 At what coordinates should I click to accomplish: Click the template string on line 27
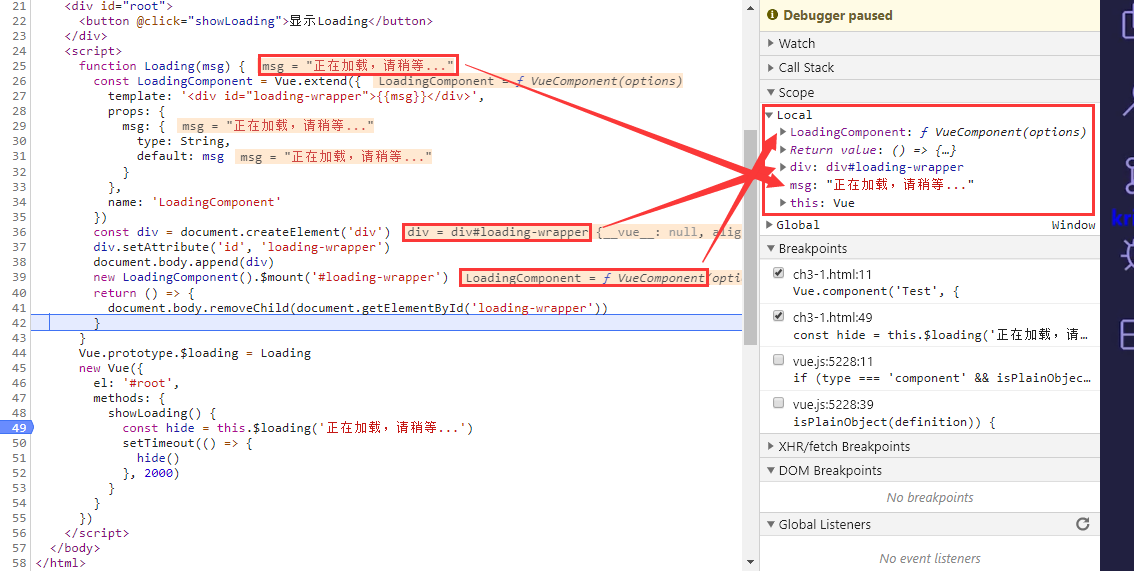328,96
